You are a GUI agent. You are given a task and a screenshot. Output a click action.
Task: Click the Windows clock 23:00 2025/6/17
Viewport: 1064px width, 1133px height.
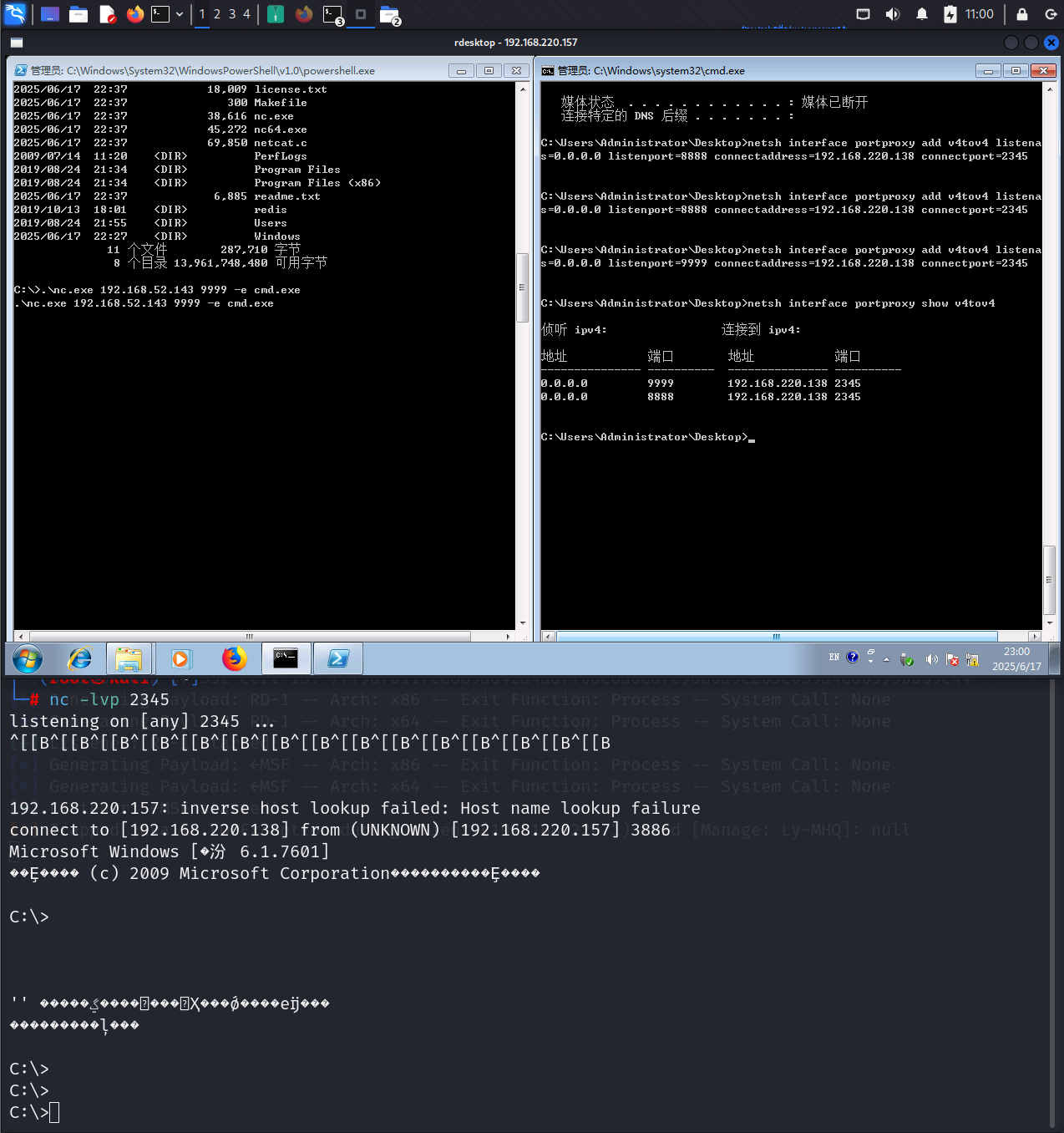point(1016,659)
